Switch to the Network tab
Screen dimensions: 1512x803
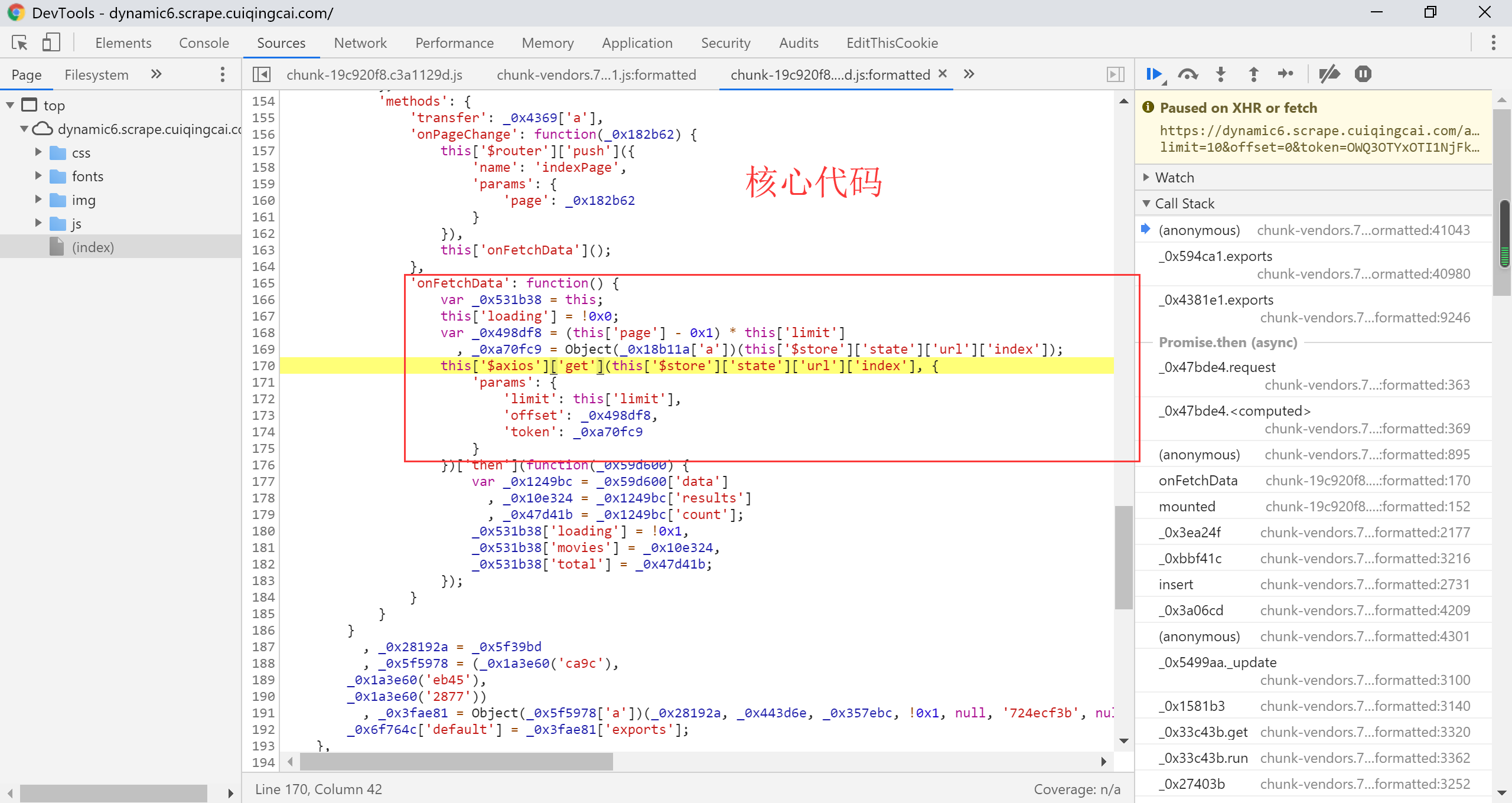(360, 43)
